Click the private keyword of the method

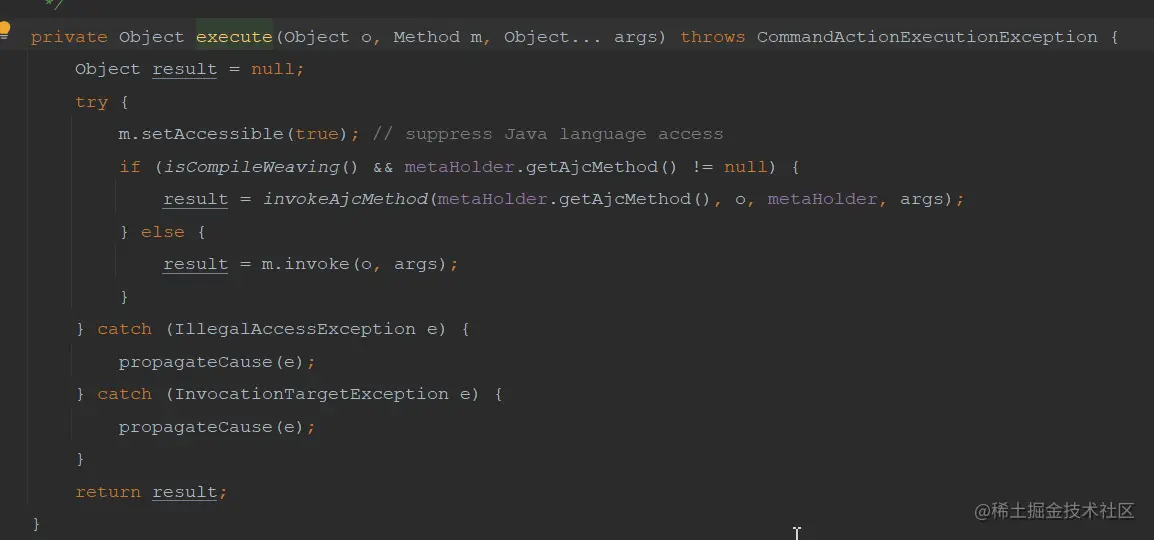pyautogui.click(x=69, y=37)
